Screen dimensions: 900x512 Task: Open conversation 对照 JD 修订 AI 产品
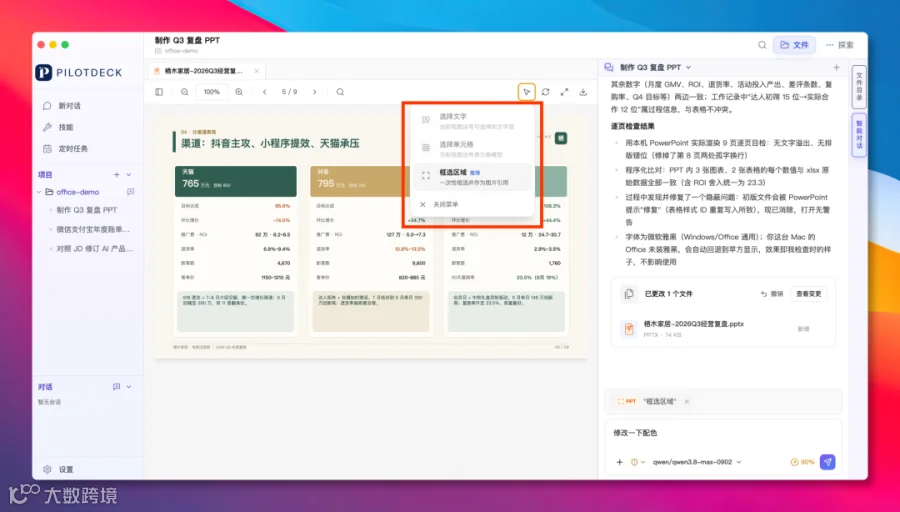coord(94,249)
